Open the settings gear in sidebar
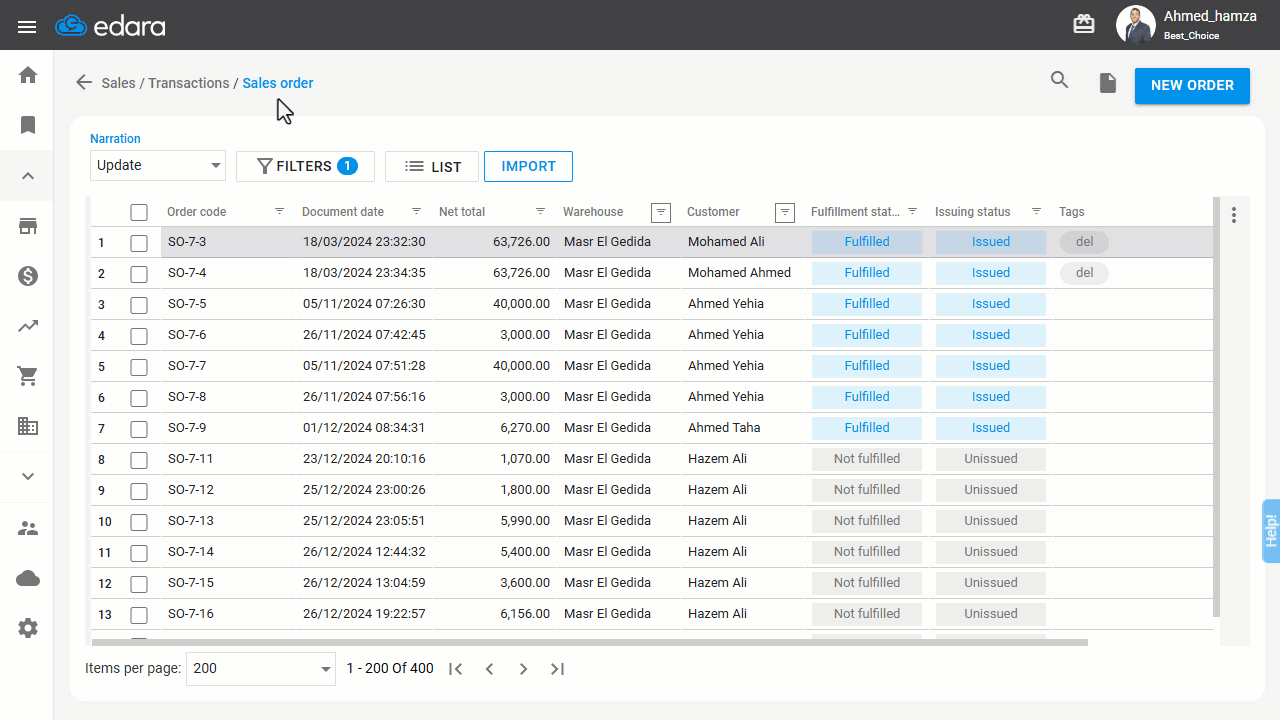The width and height of the screenshot is (1280, 720). [28, 628]
